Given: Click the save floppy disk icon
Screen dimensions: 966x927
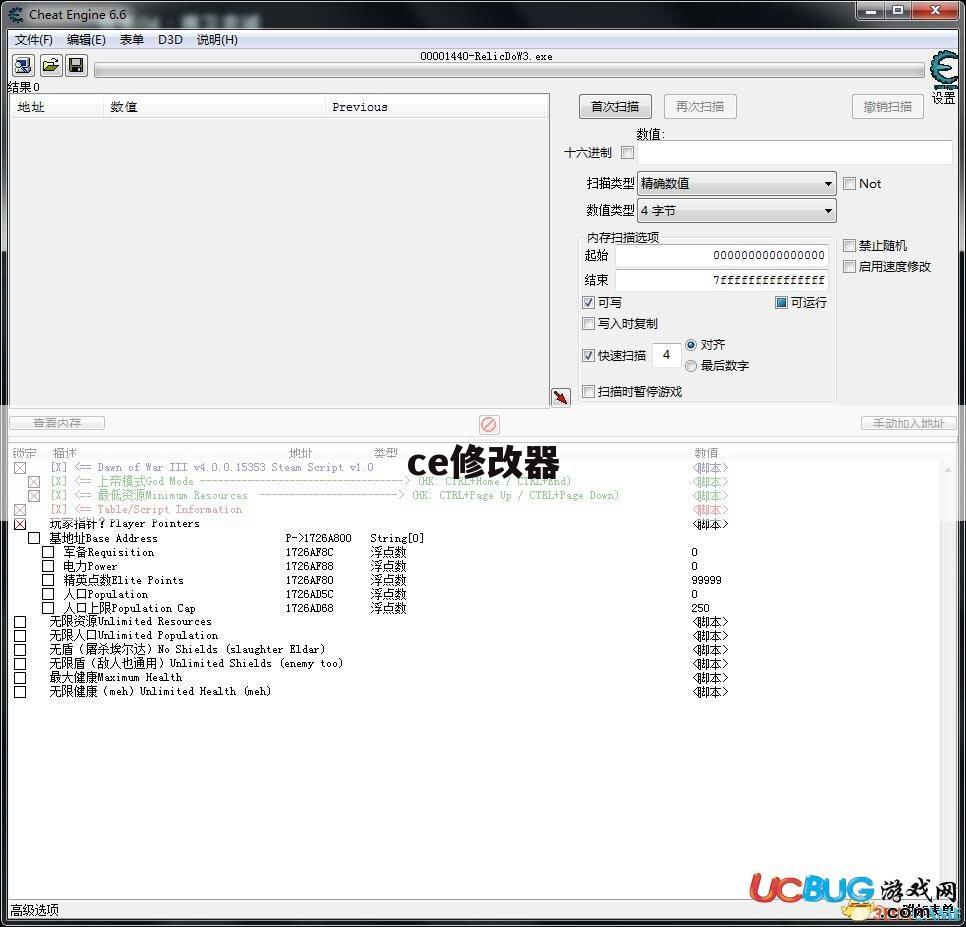Looking at the screenshot, I should click(x=76, y=65).
